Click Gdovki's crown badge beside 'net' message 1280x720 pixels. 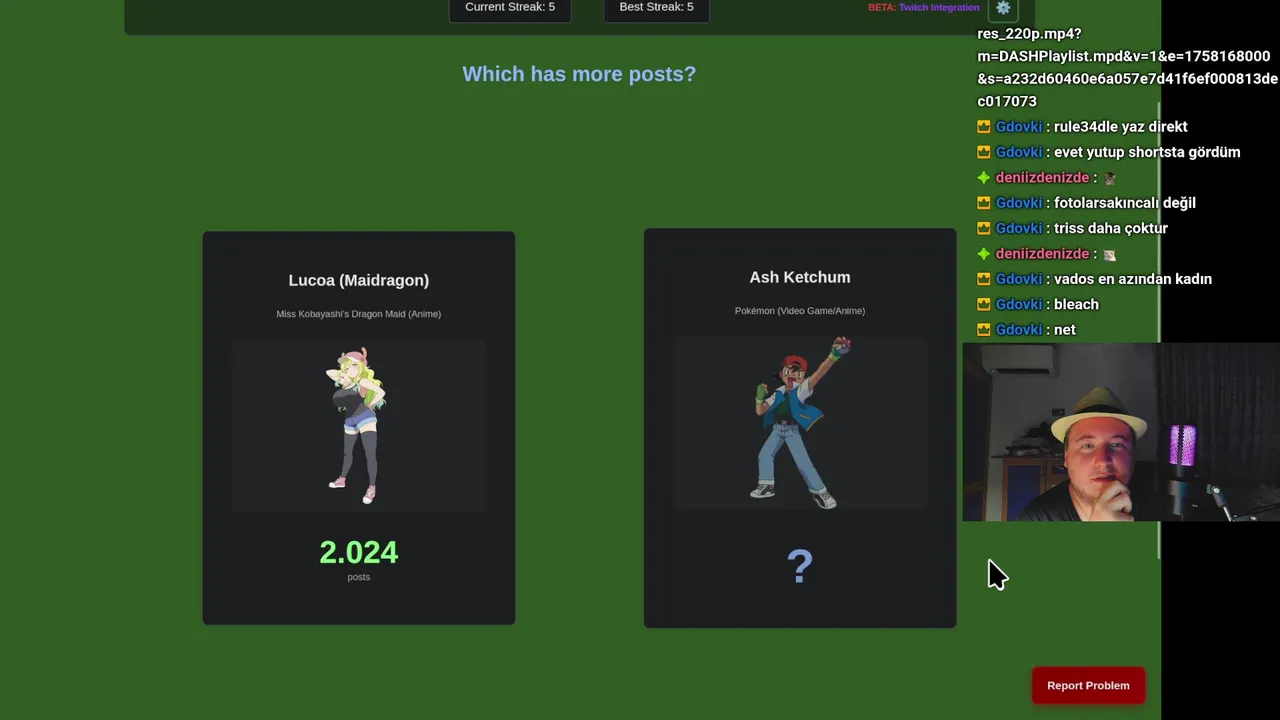pos(984,330)
